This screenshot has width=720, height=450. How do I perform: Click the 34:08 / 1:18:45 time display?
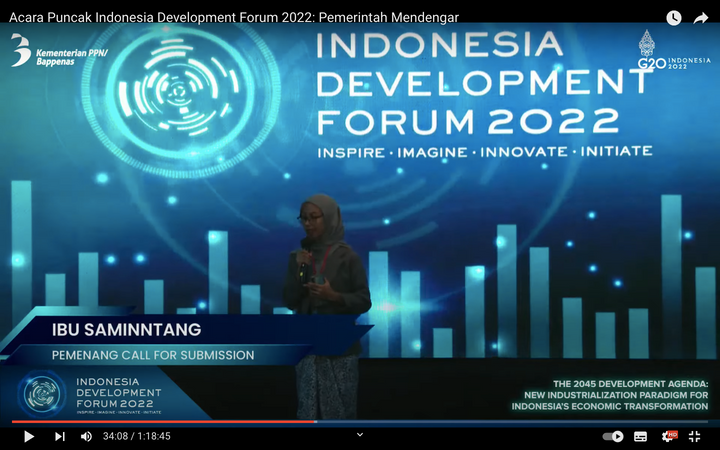pos(136,436)
